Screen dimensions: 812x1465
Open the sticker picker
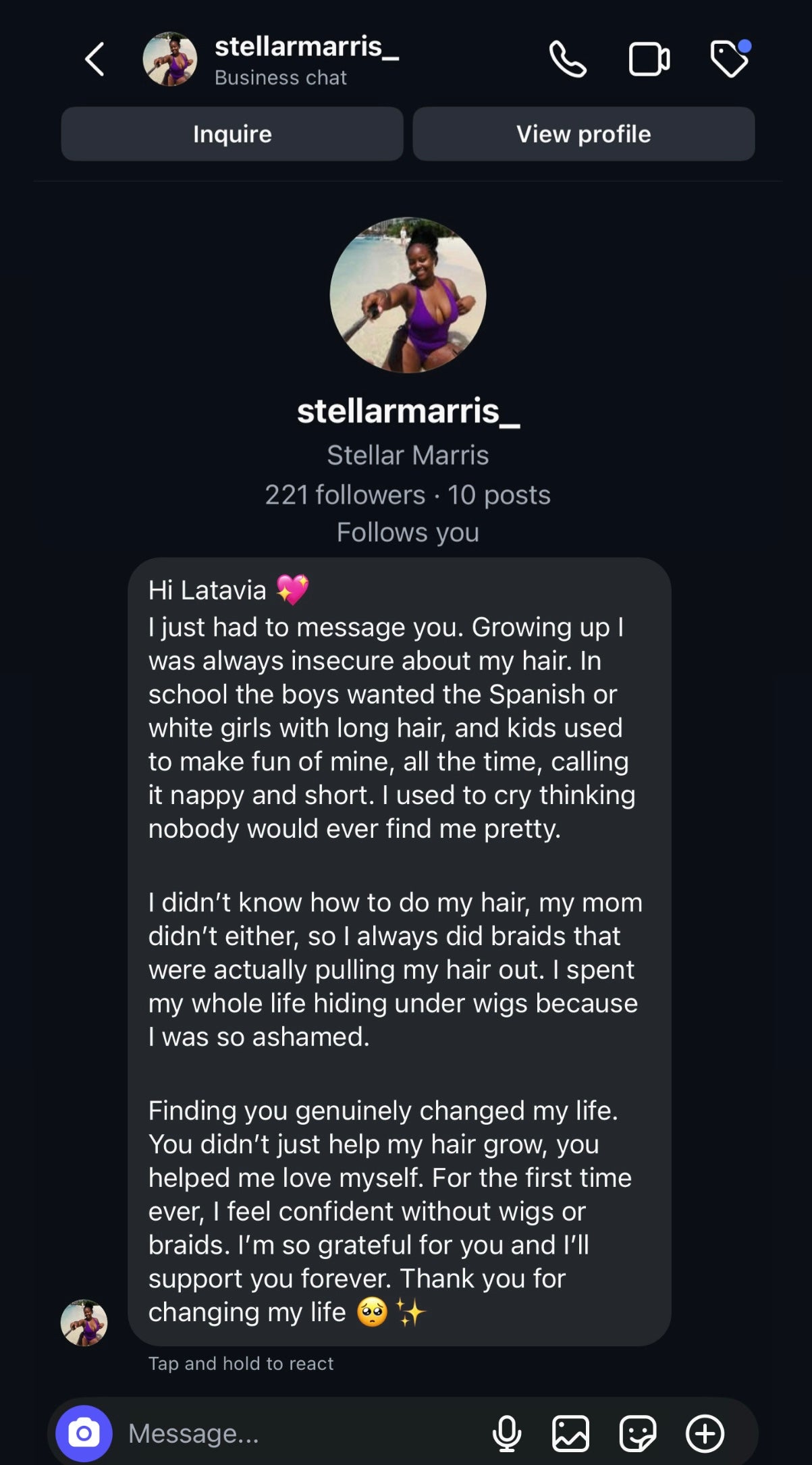[x=637, y=1433]
